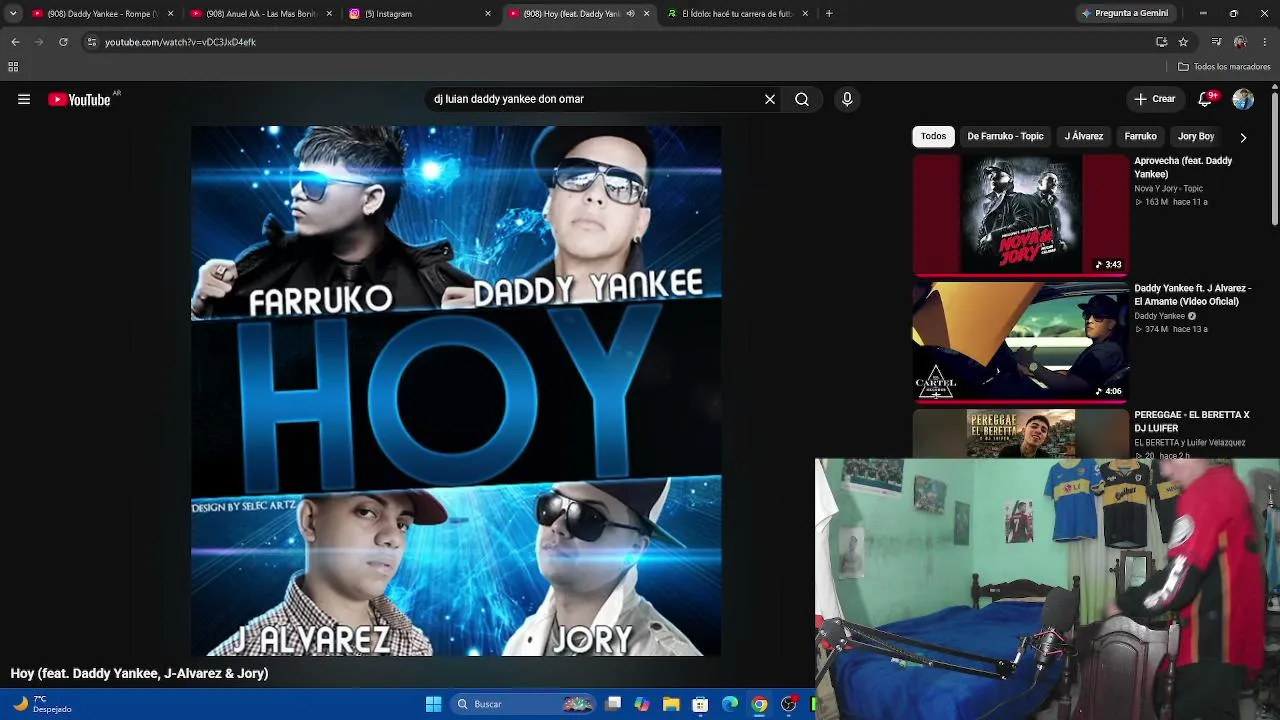Open Microsoft Edge from the taskbar
This screenshot has height=720, width=1280.
[x=730, y=704]
